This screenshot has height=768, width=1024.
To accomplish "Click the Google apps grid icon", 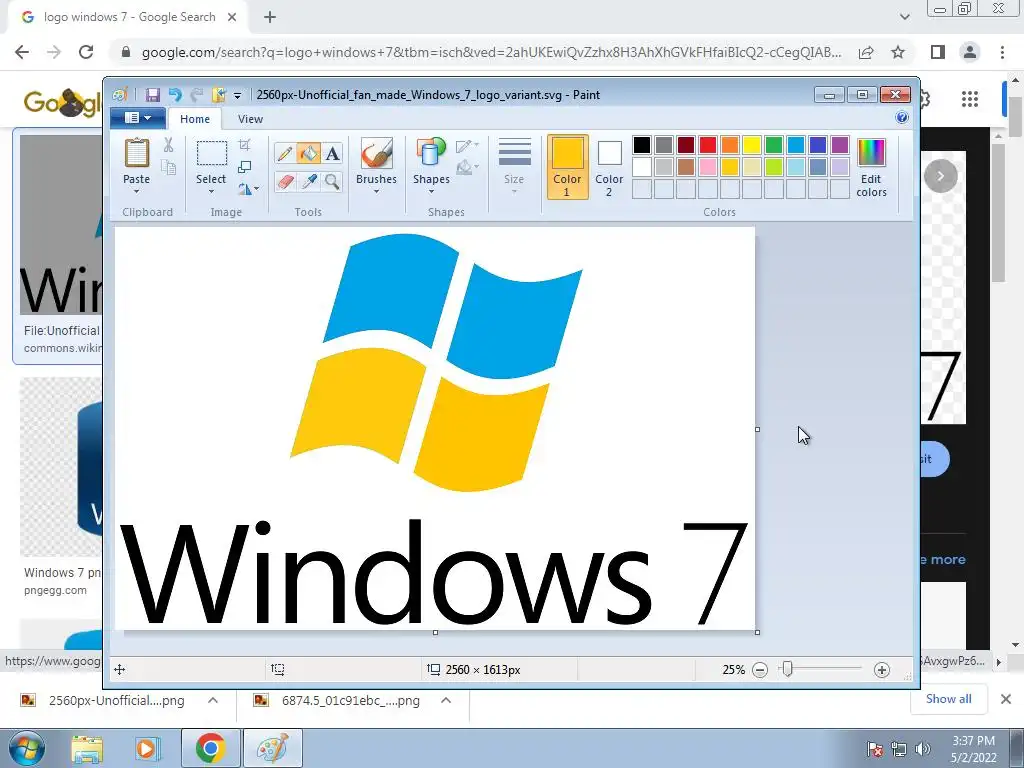I will coord(970,99).
